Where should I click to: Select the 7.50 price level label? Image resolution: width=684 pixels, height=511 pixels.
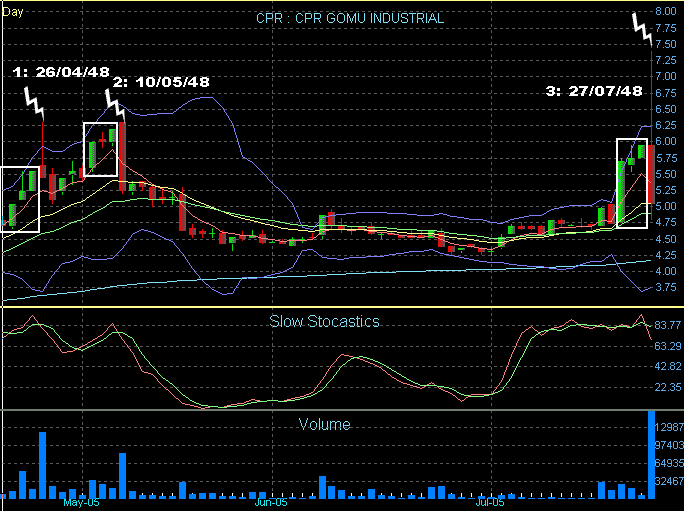coord(666,44)
